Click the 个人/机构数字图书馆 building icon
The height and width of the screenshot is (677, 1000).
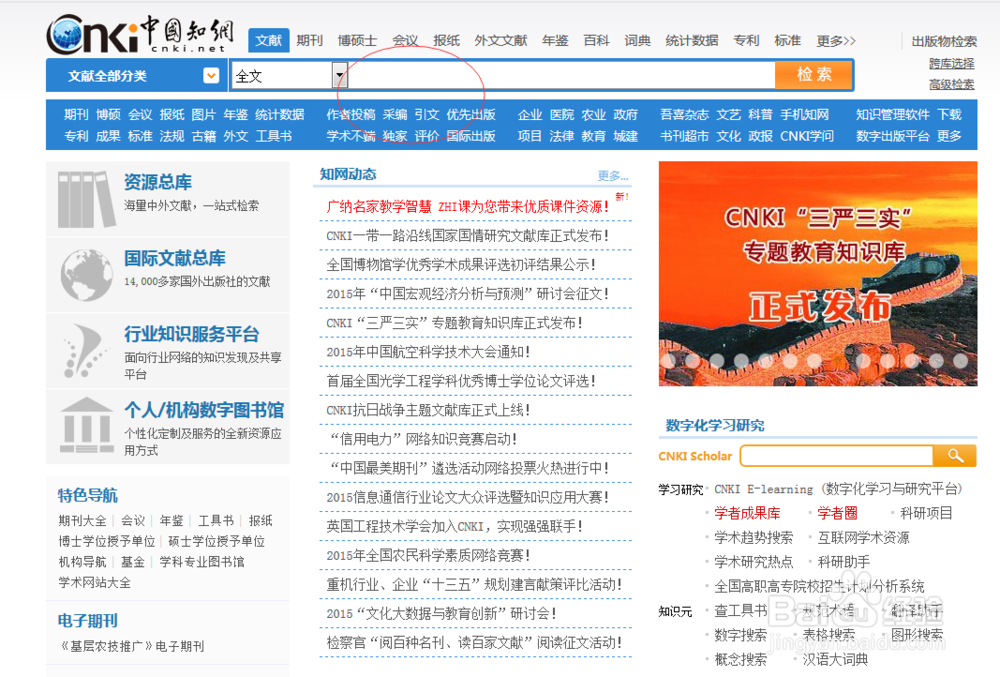[87, 425]
